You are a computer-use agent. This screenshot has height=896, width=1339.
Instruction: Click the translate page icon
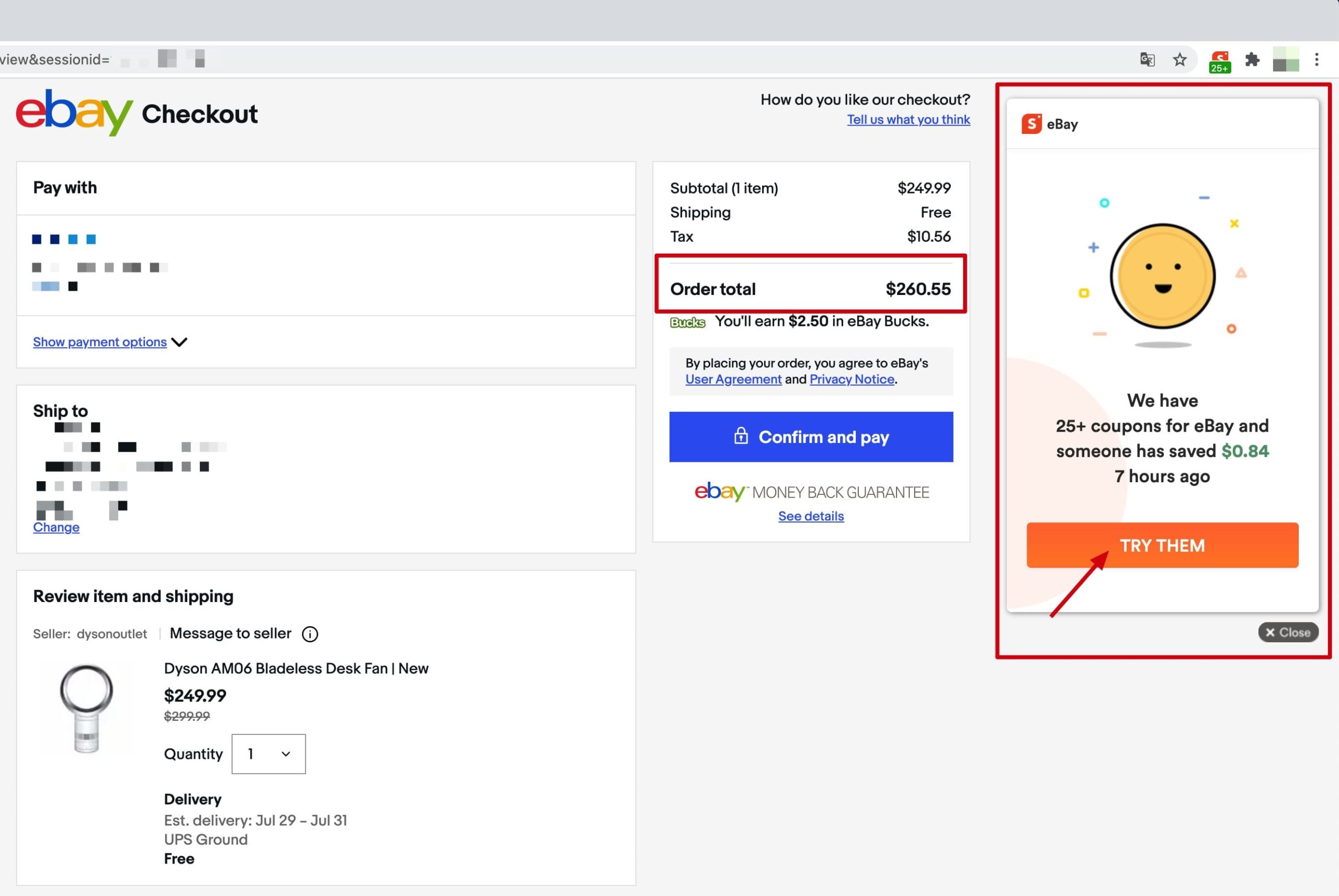click(1147, 60)
